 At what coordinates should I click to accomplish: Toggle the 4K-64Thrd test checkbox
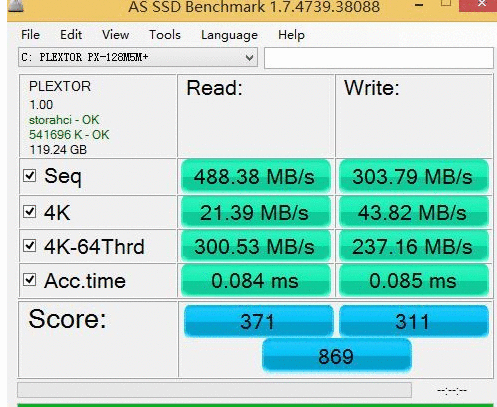[30, 246]
